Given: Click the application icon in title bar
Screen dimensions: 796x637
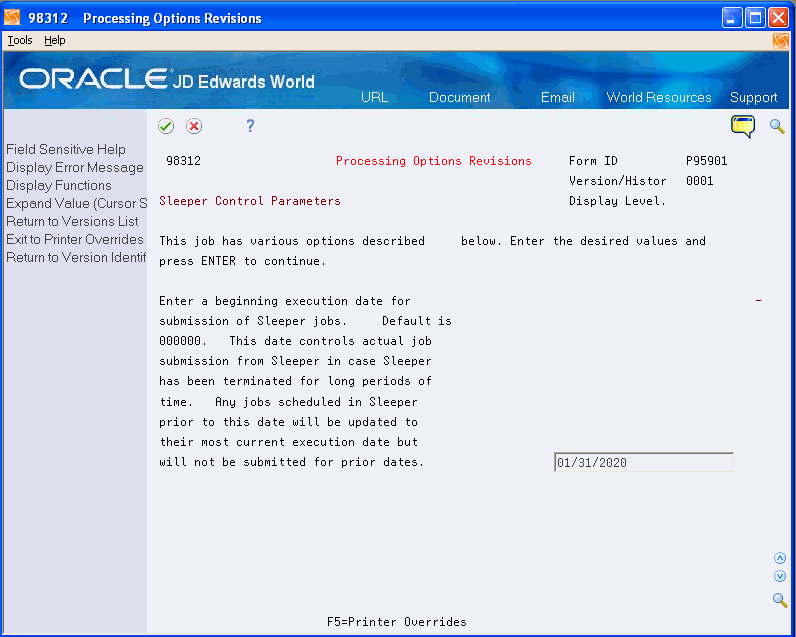Looking at the screenshot, I should tap(12, 18).
